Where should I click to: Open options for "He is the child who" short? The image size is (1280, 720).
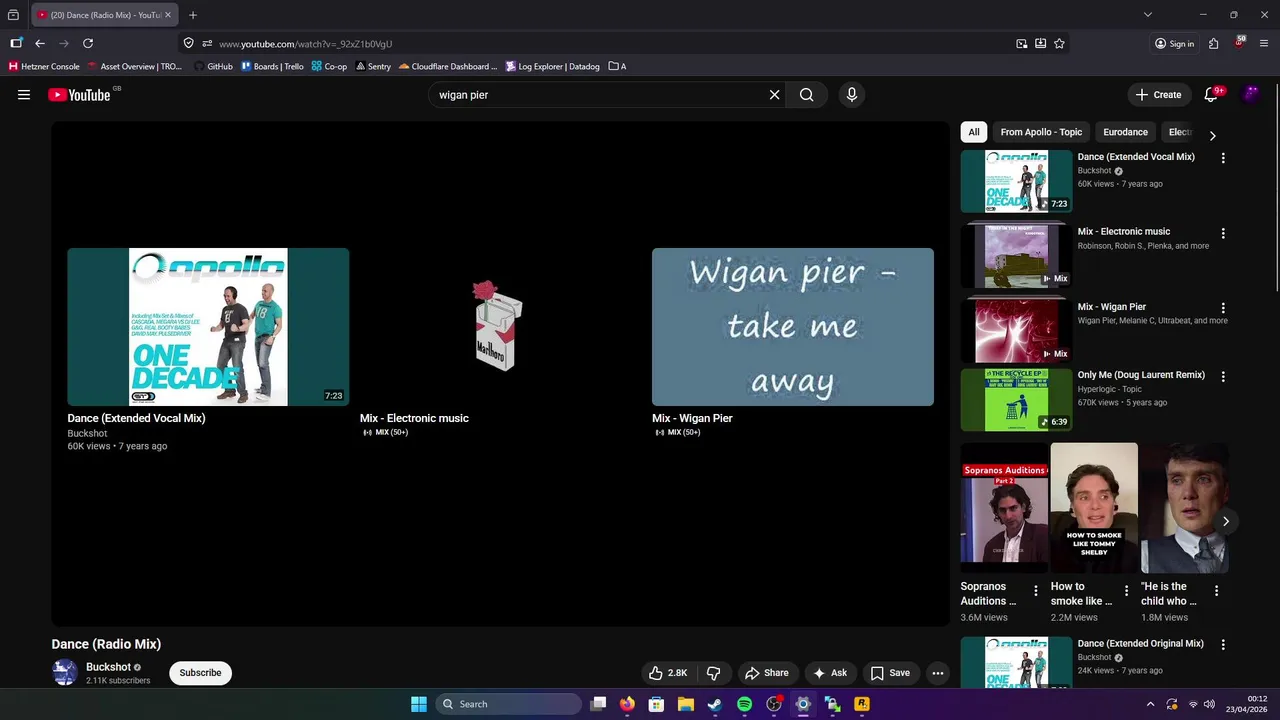[1217, 591]
